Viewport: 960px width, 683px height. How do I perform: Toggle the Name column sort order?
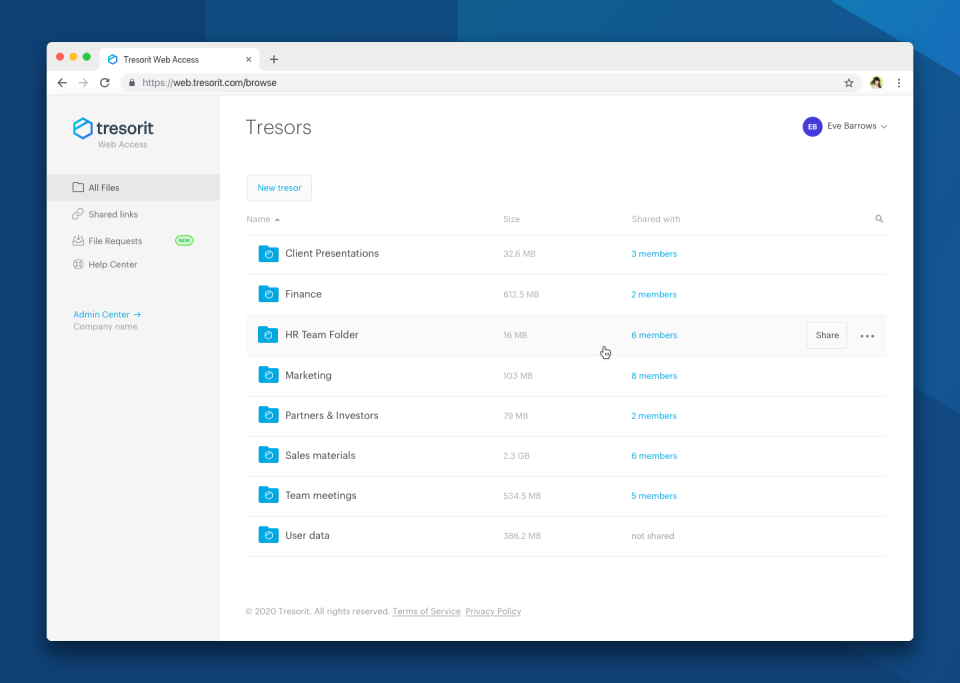(262, 219)
